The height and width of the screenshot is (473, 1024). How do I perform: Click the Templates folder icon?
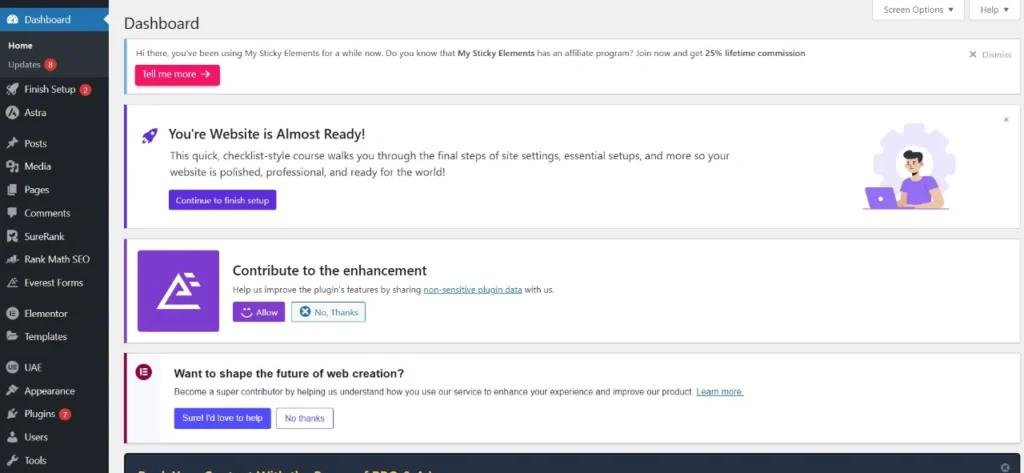tap(12, 336)
